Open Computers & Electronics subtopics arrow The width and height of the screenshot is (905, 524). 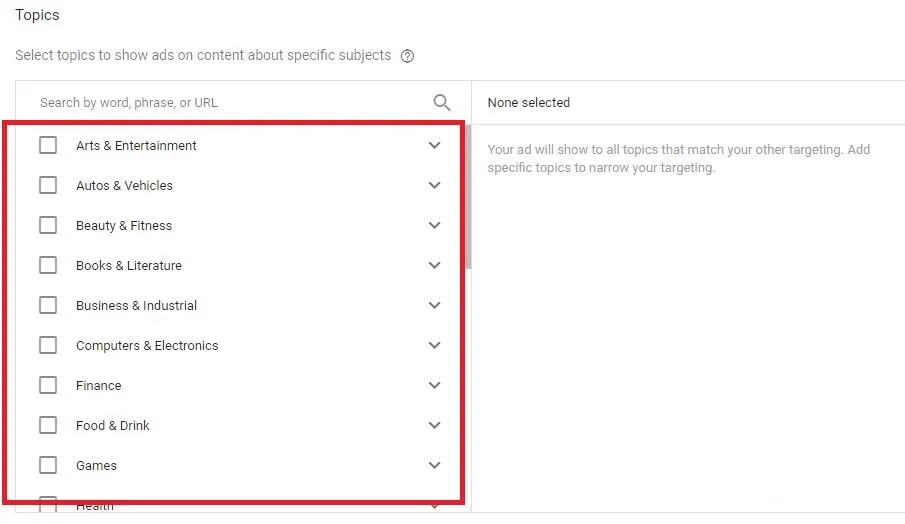pos(434,345)
